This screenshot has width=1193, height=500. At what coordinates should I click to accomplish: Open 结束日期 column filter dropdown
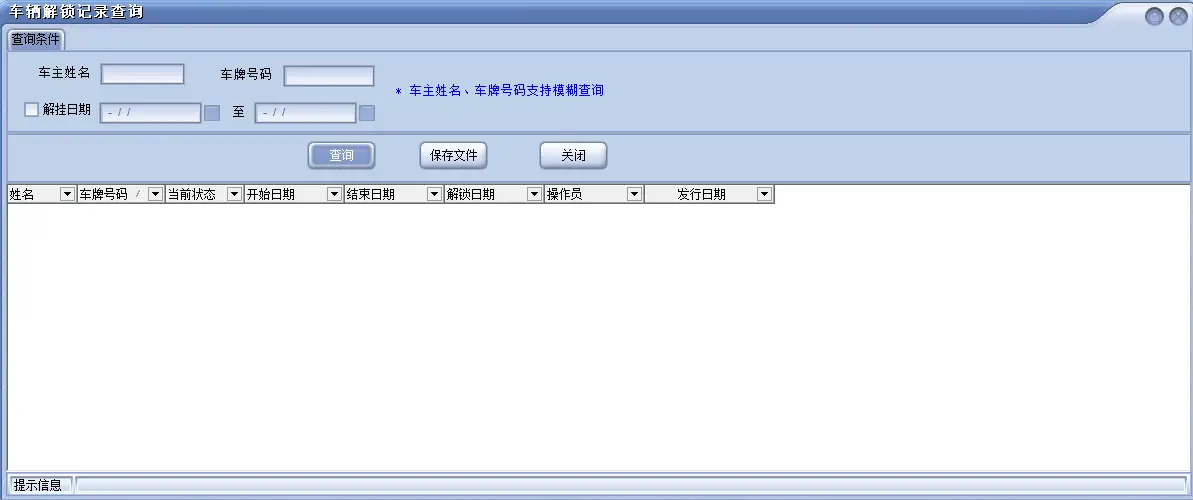coord(434,194)
